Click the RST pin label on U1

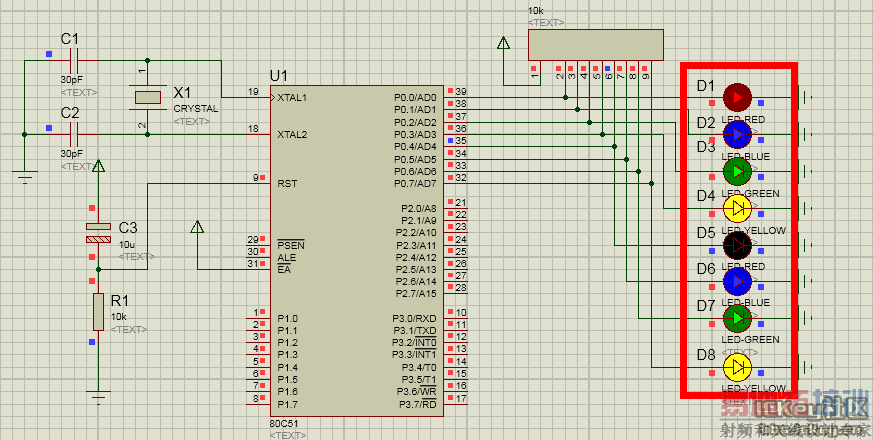(286, 183)
